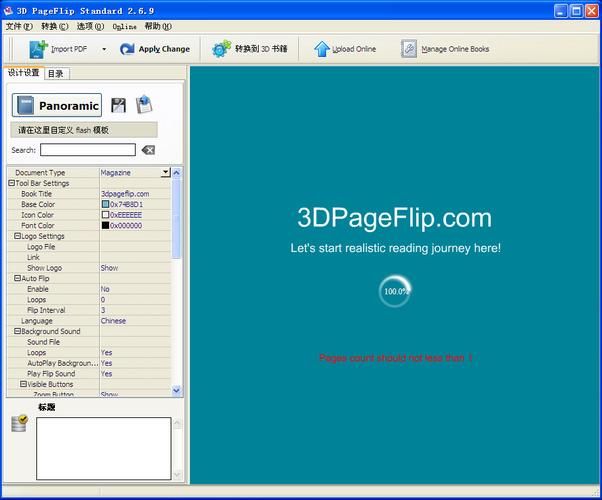602x500 pixels.
Task: Collapse the Tool Bar Settings group
Action: pyautogui.click(x=12, y=183)
